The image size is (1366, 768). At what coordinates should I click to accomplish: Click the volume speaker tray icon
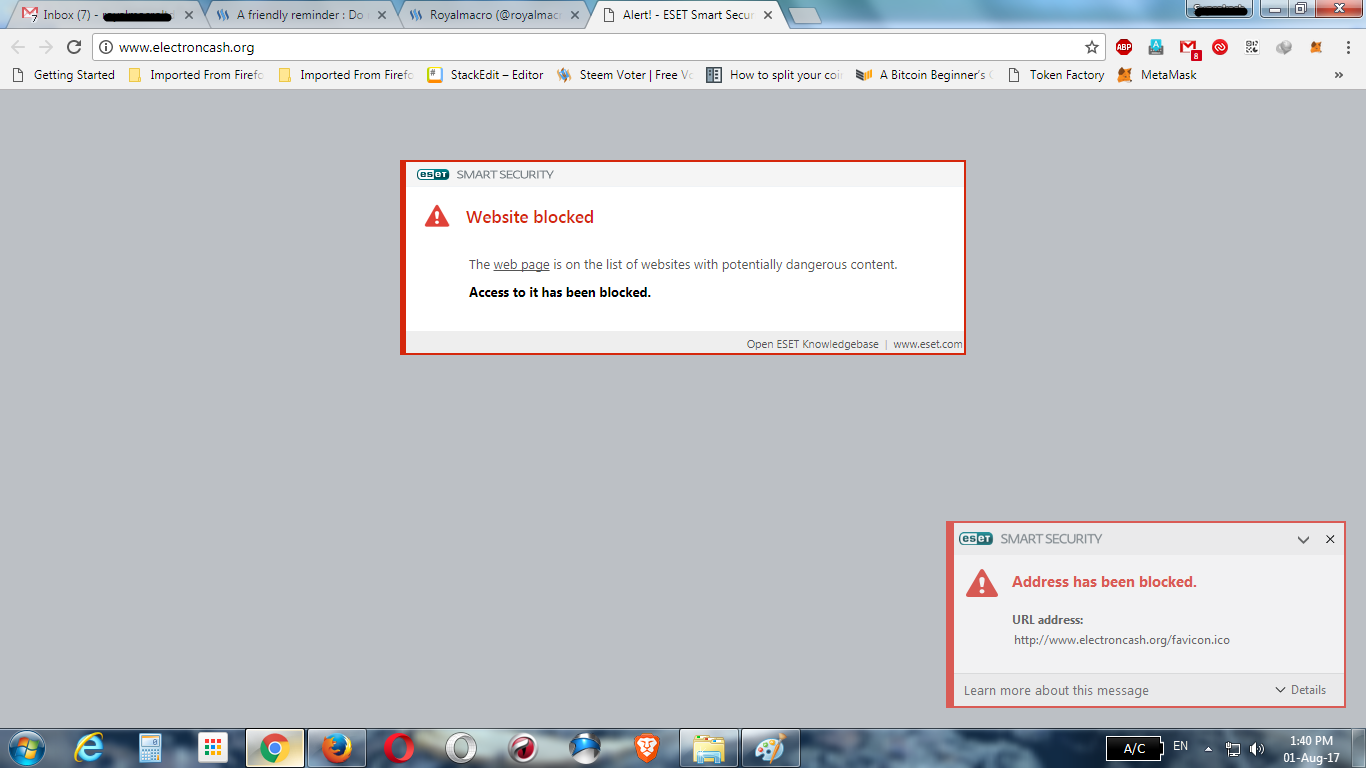point(1256,748)
